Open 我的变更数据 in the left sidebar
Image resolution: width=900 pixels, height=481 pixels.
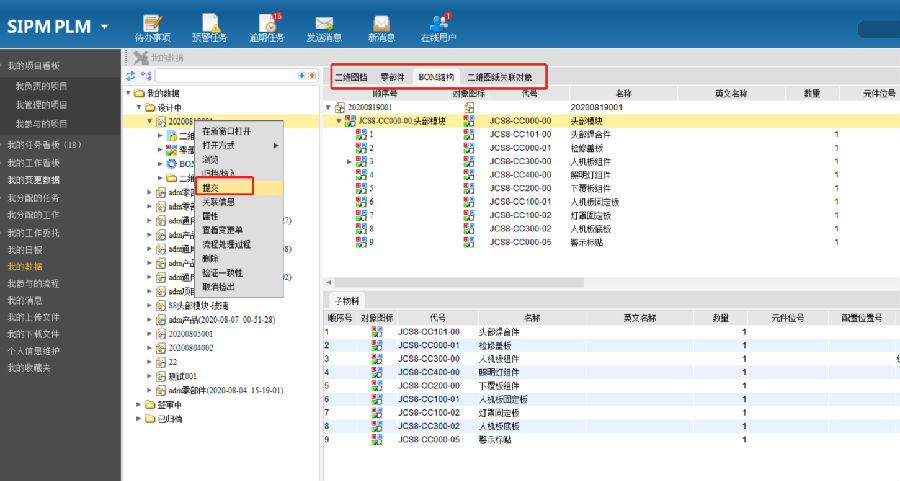[x=34, y=180]
